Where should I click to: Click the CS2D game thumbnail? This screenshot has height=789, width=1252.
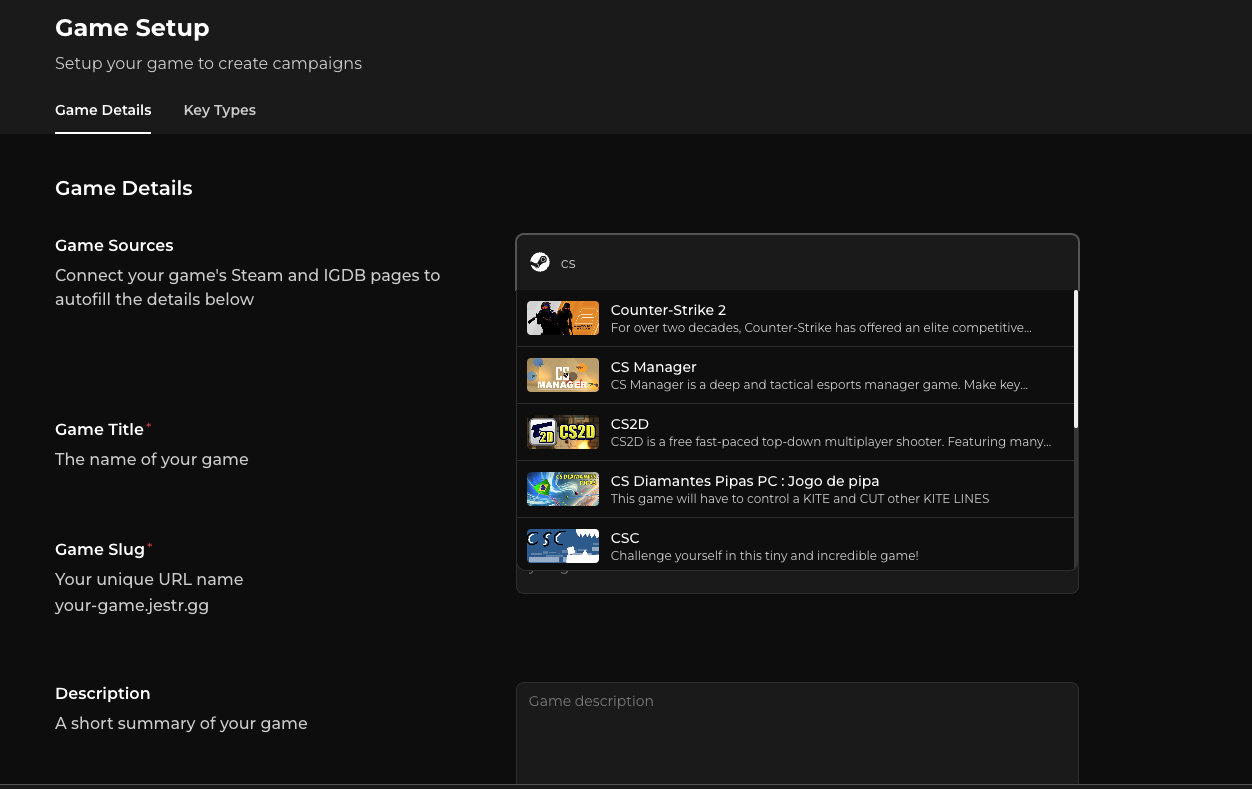click(x=563, y=432)
